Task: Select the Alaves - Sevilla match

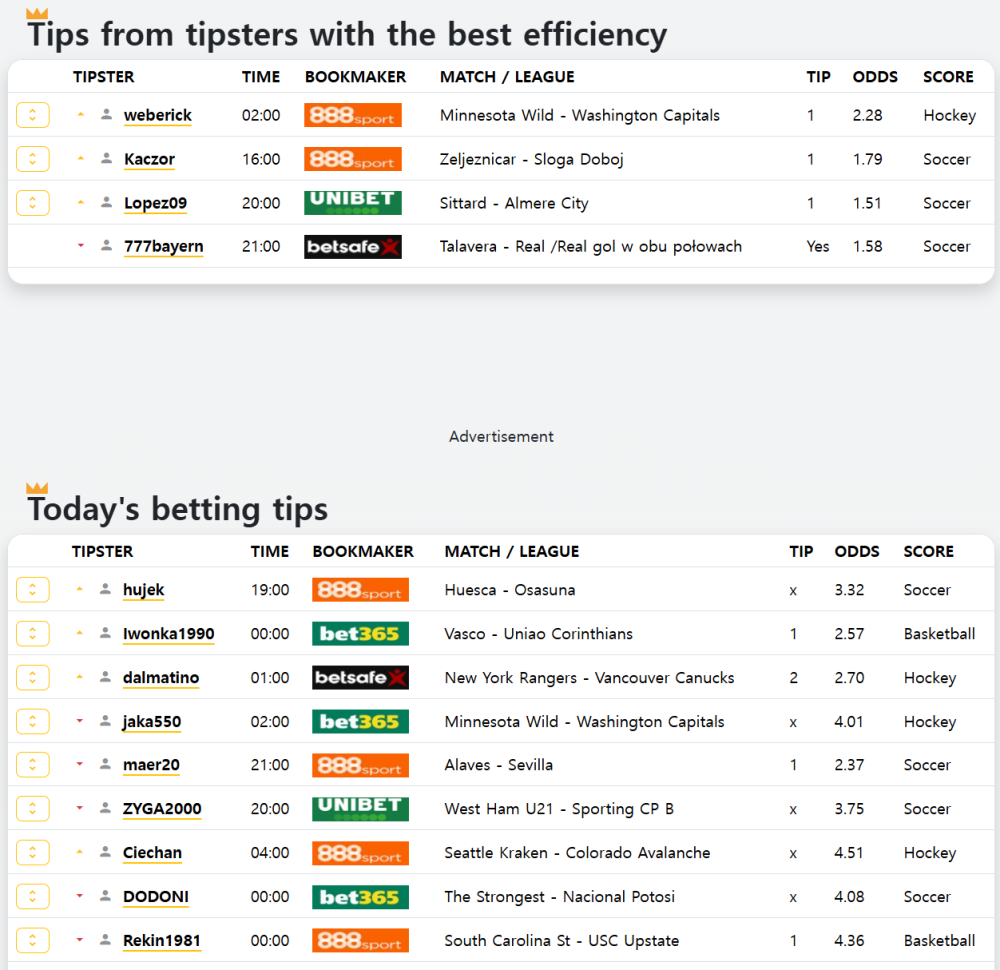Action: (x=499, y=765)
